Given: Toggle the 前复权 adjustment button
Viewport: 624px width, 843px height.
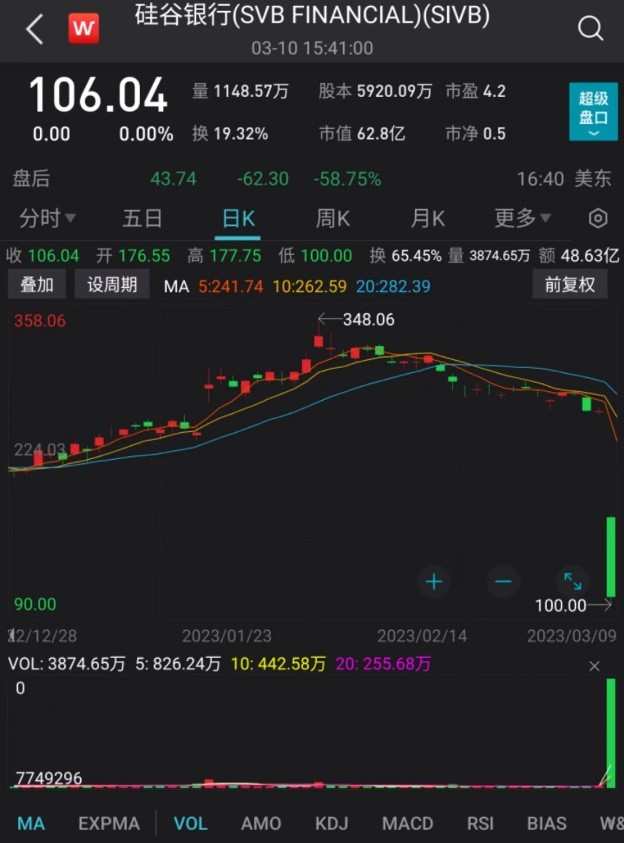Looking at the screenshot, I should click(x=570, y=284).
